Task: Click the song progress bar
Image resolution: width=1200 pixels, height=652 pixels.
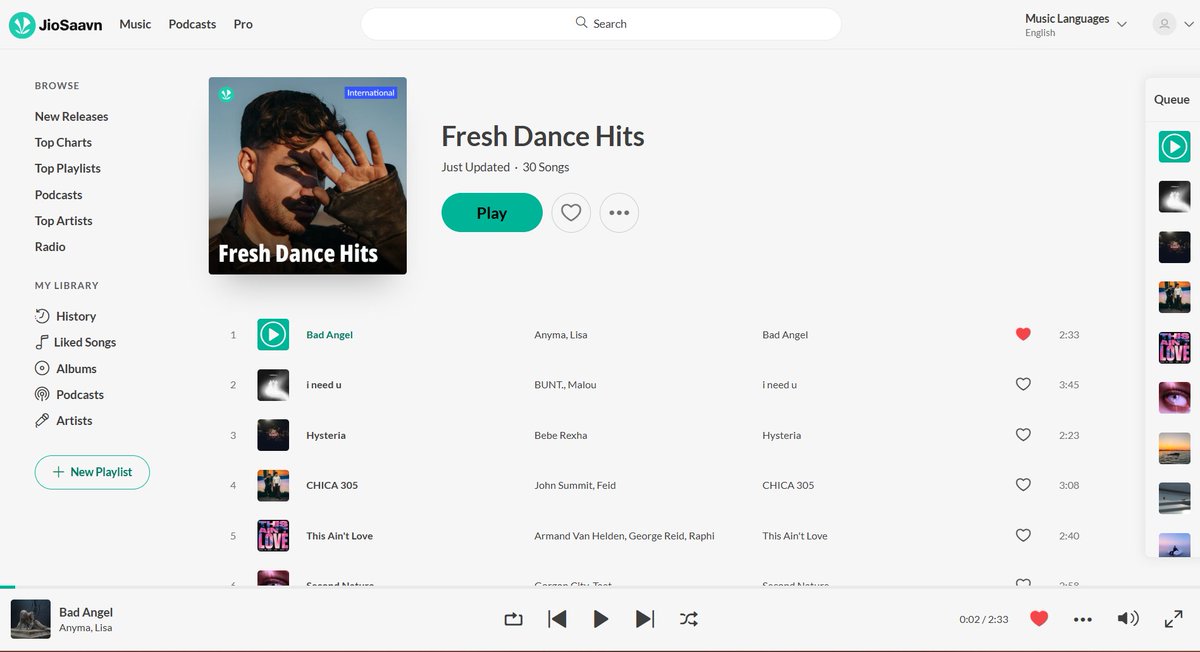Action: [600, 587]
